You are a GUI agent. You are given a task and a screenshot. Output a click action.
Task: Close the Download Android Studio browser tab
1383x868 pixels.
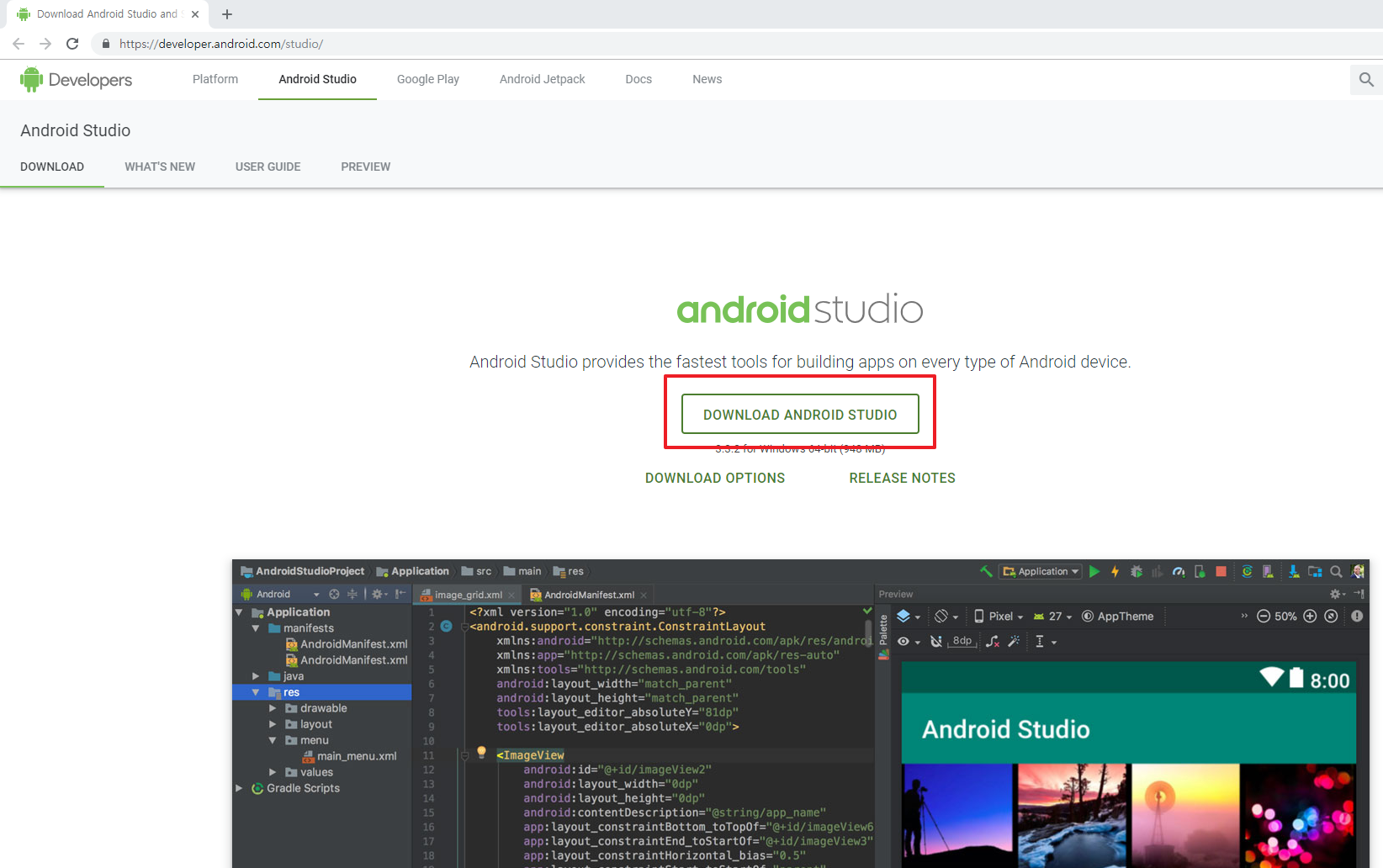tap(195, 14)
